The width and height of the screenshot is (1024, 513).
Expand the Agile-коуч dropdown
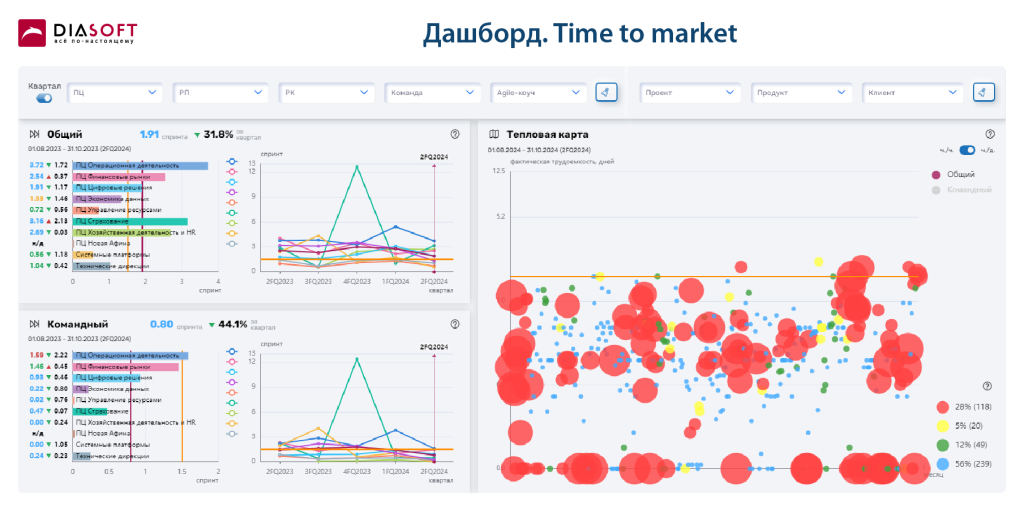538,93
